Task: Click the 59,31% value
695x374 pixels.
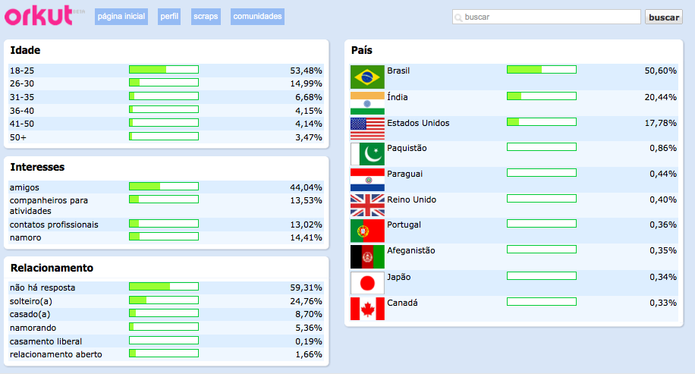Action: pyautogui.click(x=306, y=288)
